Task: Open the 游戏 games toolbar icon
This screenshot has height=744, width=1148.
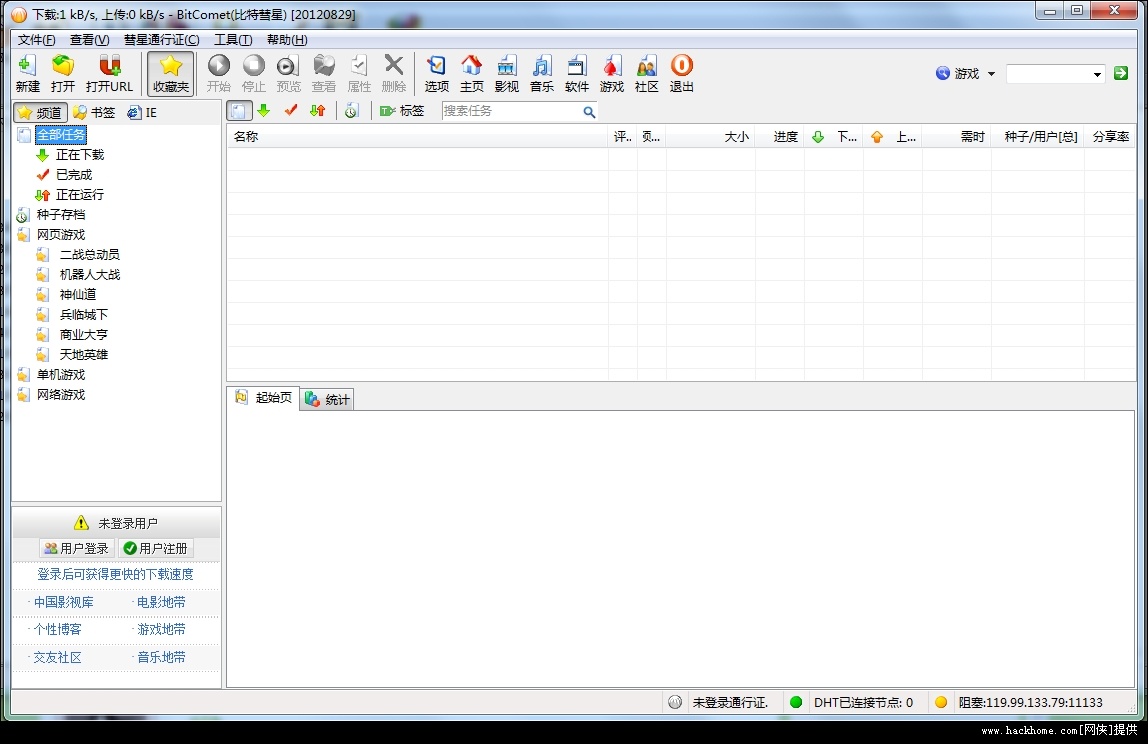Action: click(612, 73)
